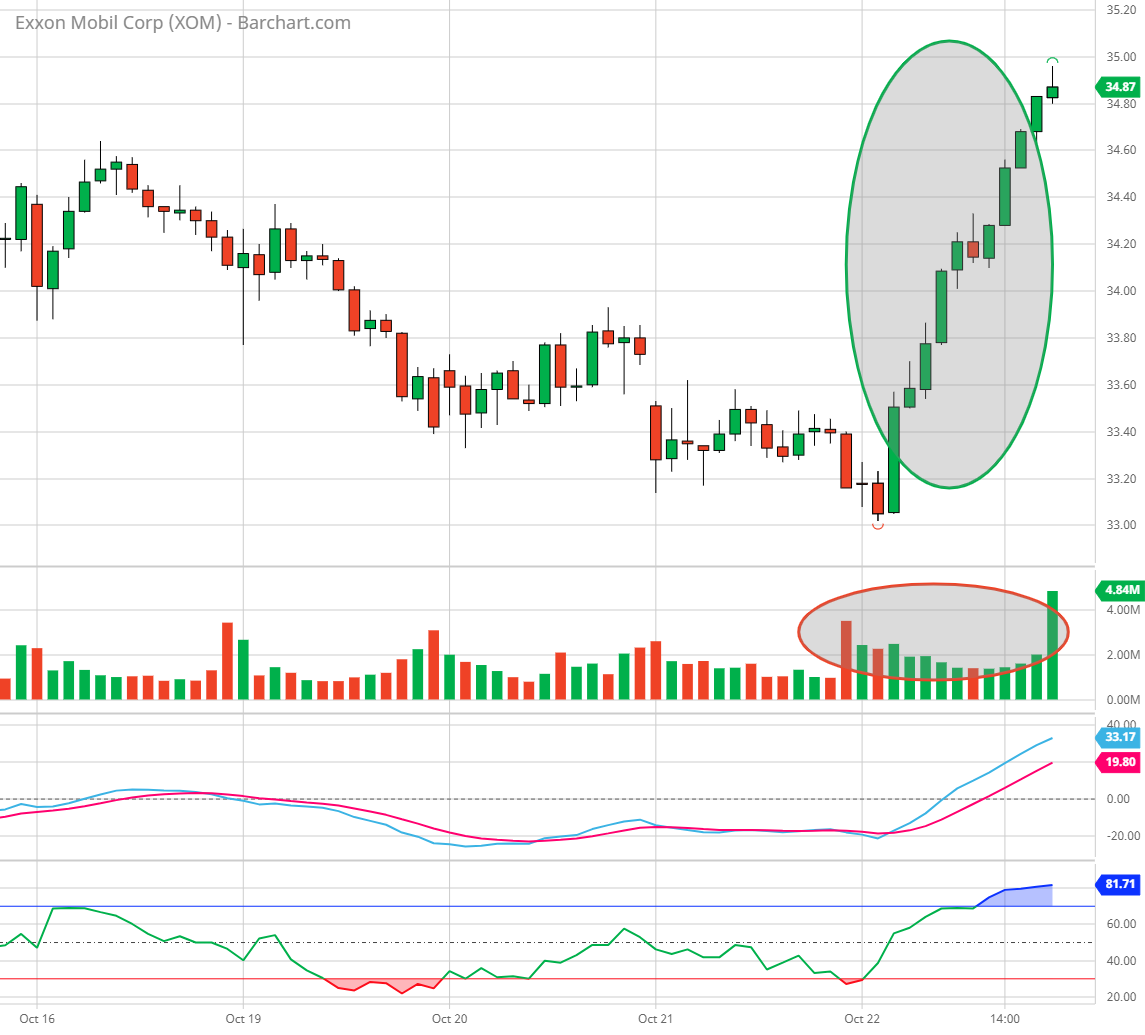
Task: Click the final candlestick next to the 34.87 badge
Action: pyautogui.click(x=1052, y=91)
